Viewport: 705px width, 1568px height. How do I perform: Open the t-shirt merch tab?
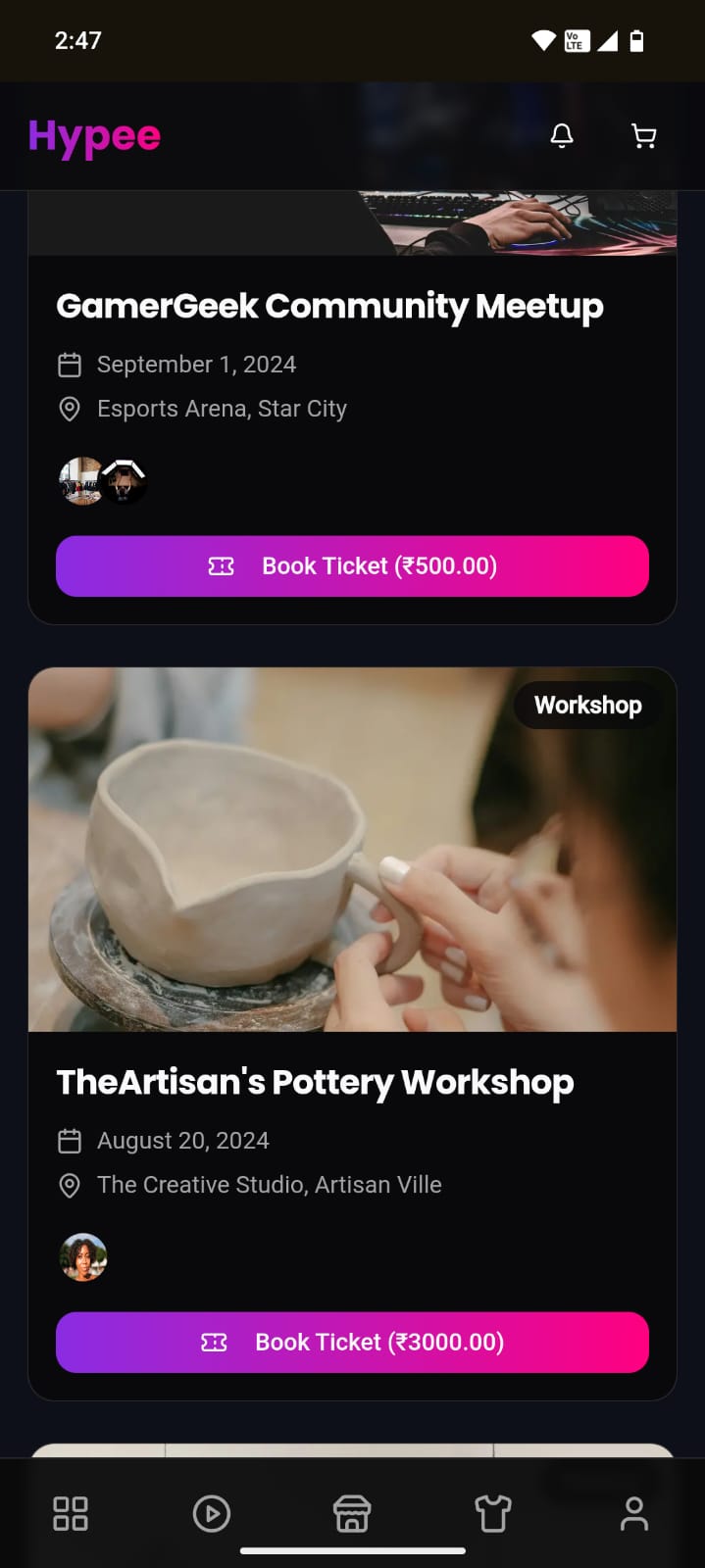coord(493,1513)
